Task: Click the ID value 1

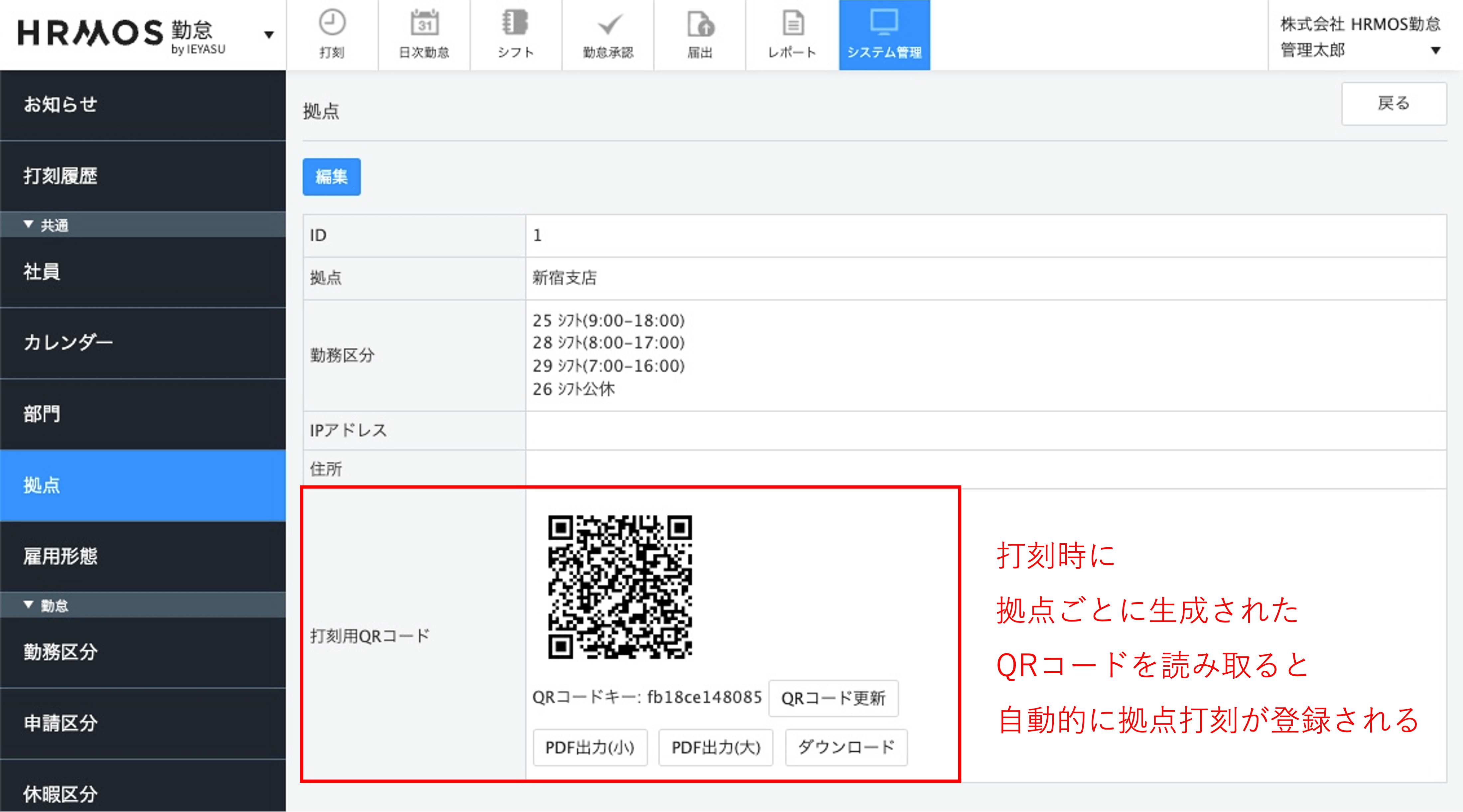Action: tap(537, 235)
